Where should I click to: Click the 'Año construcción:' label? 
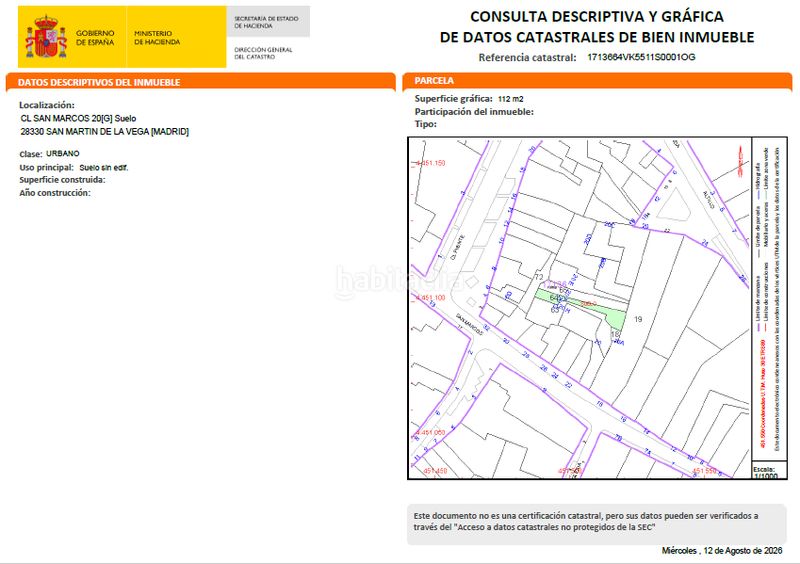point(55,193)
